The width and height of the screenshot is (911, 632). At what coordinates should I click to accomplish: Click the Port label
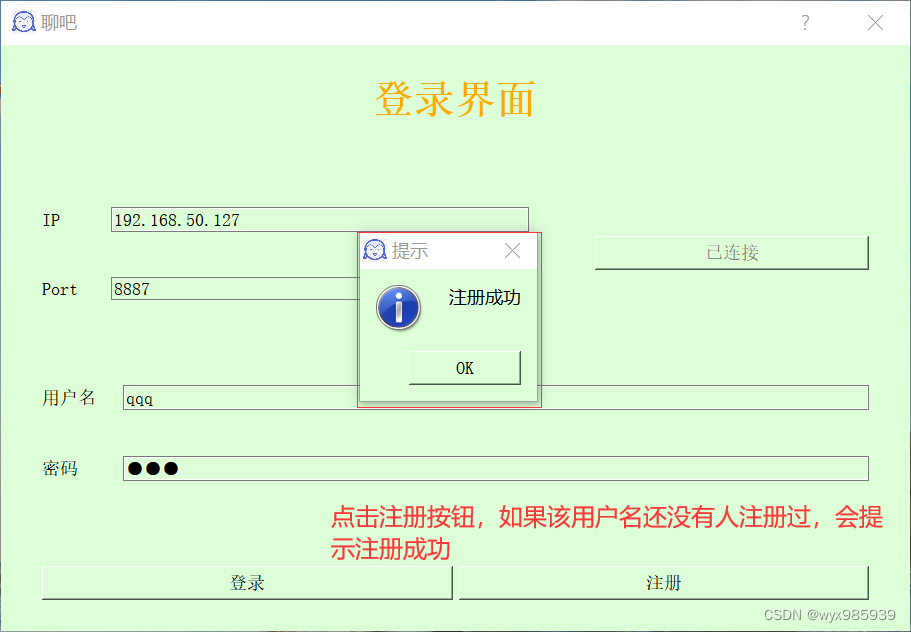click(59, 289)
